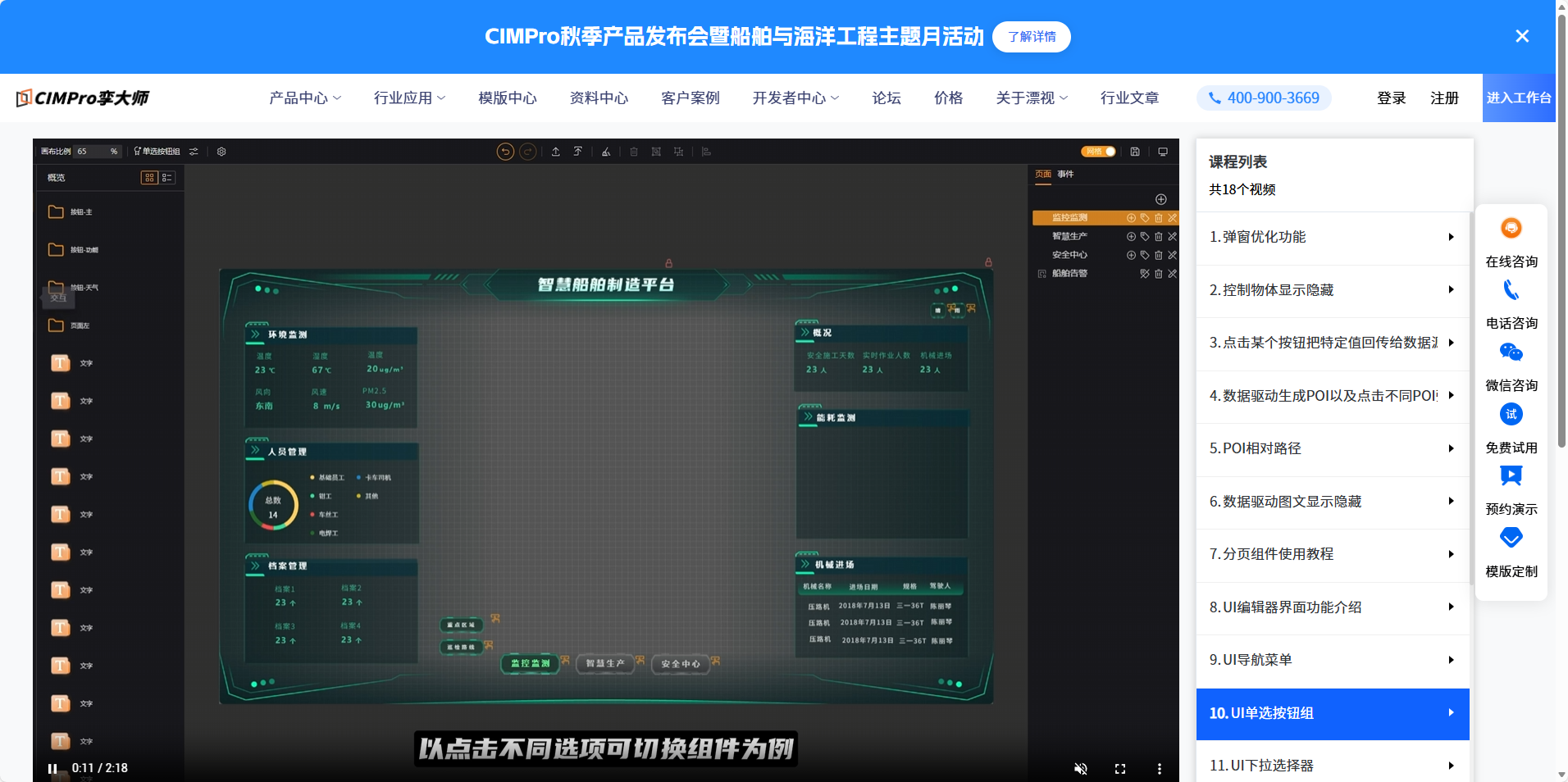Select course 9.UI导航菜单
This screenshot has width=1568, height=782.
click(x=1333, y=661)
